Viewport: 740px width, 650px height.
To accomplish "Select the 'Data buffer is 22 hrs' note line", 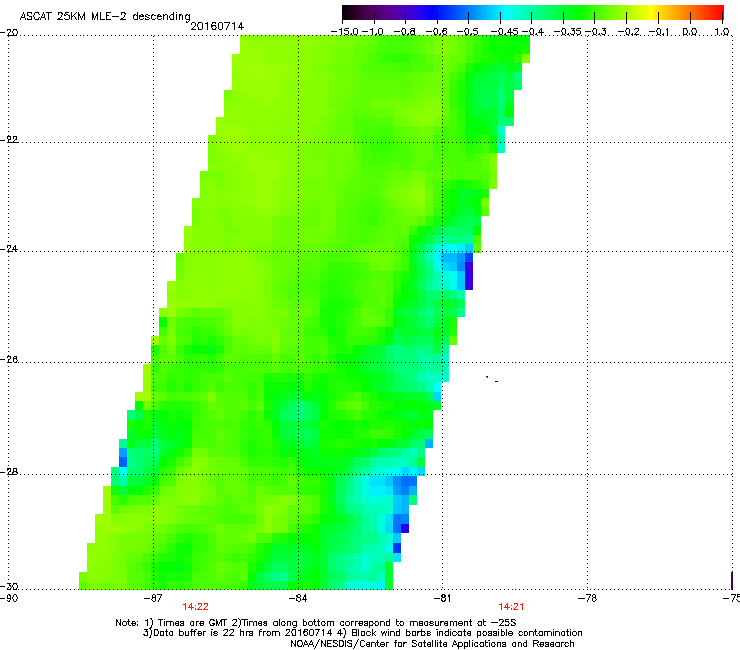I will (362, 633).
